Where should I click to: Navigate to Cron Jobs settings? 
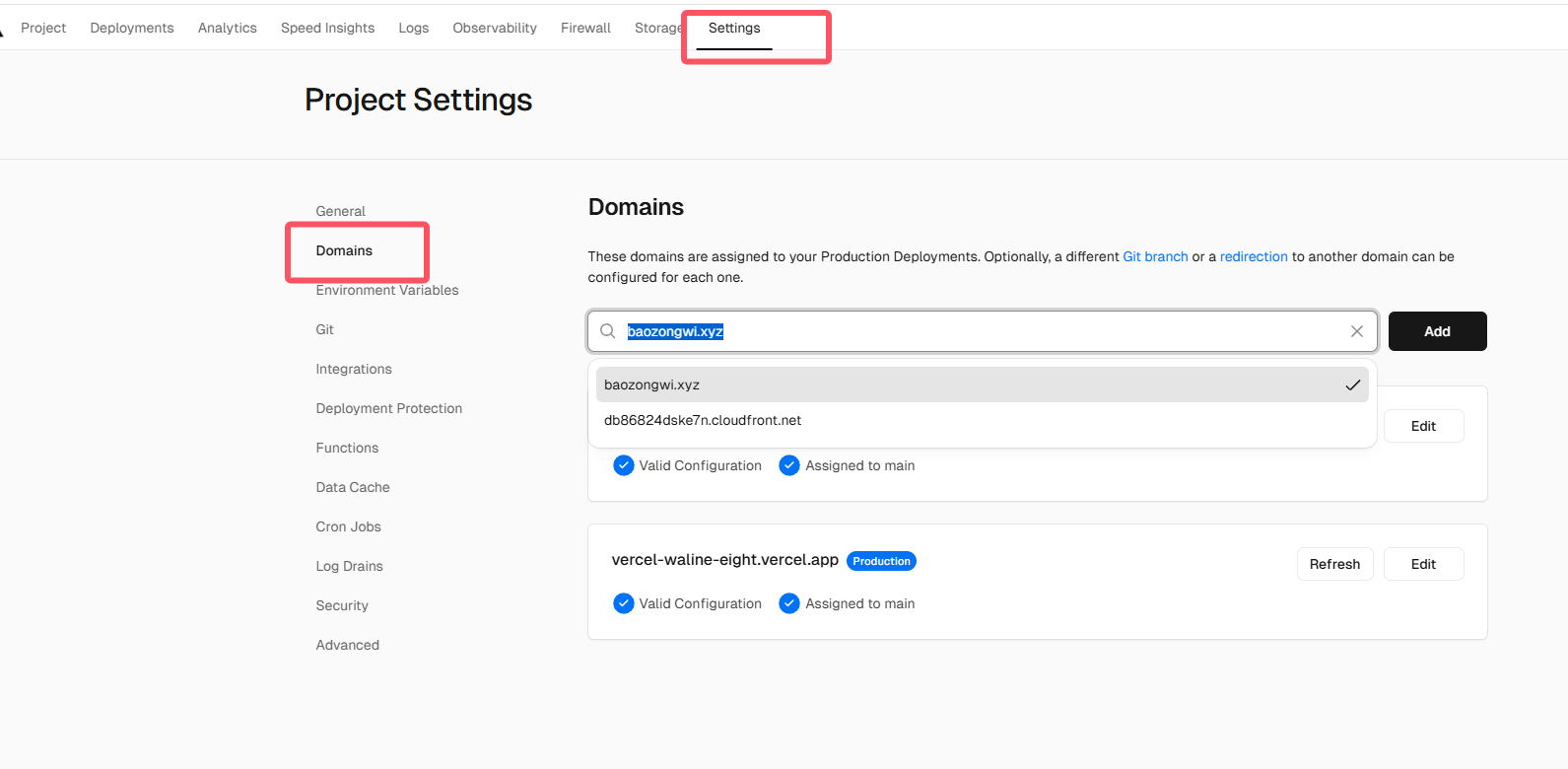(348, 527)
